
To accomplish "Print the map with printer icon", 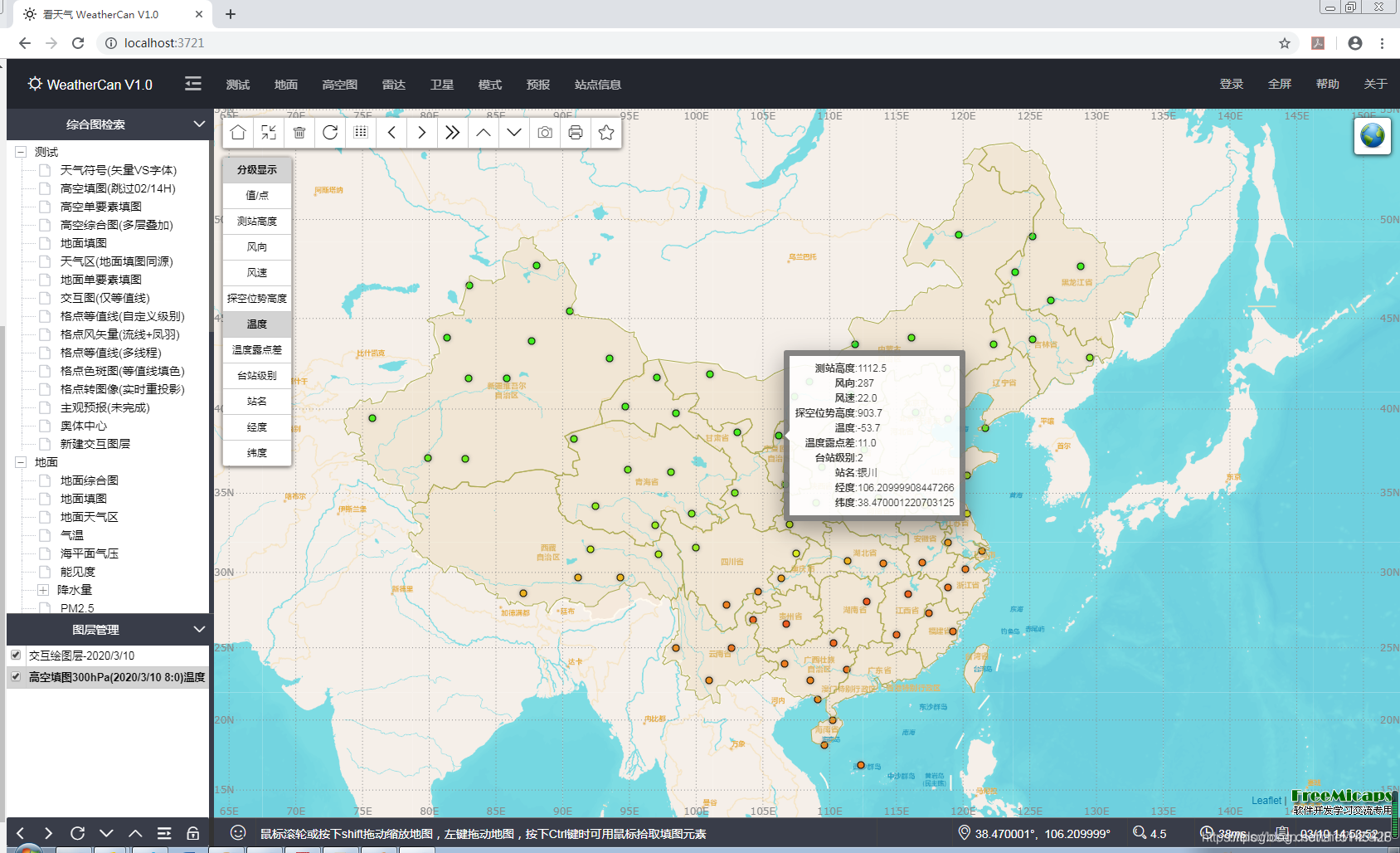I will pos(576,133).
